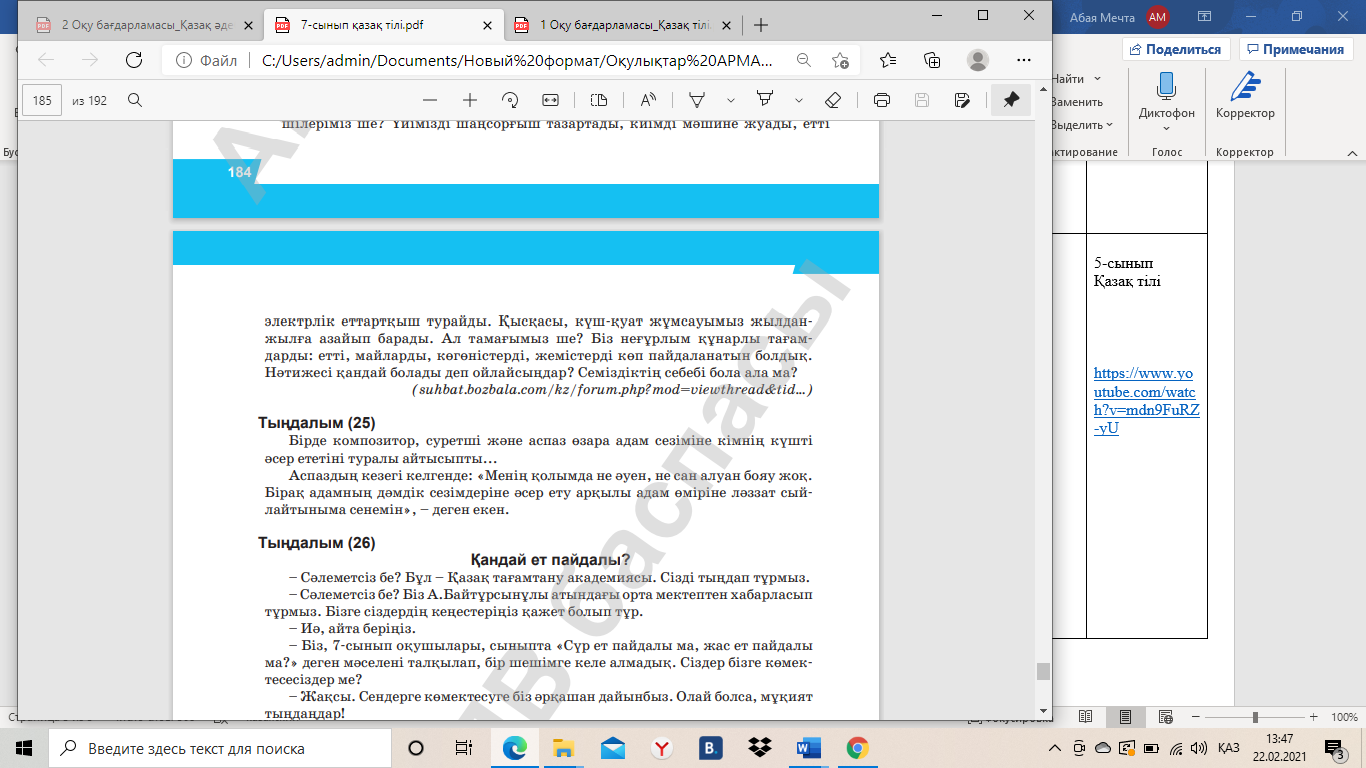Fit PDF to page width

tap(550, 100)
